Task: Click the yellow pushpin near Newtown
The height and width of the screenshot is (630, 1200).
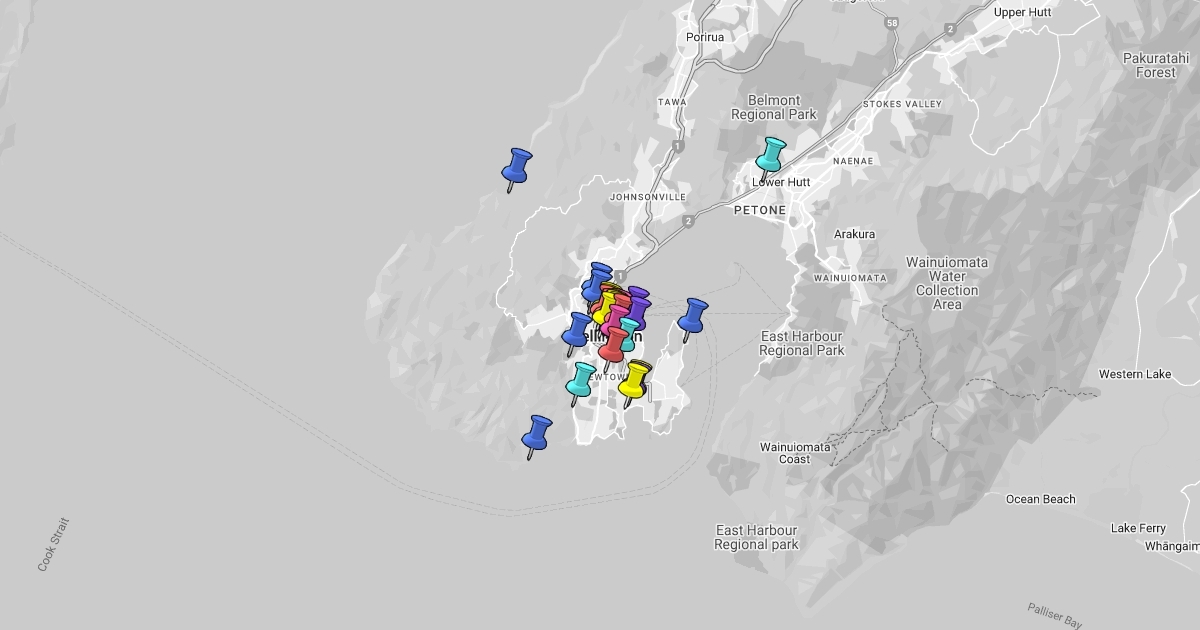Action: 634,380
